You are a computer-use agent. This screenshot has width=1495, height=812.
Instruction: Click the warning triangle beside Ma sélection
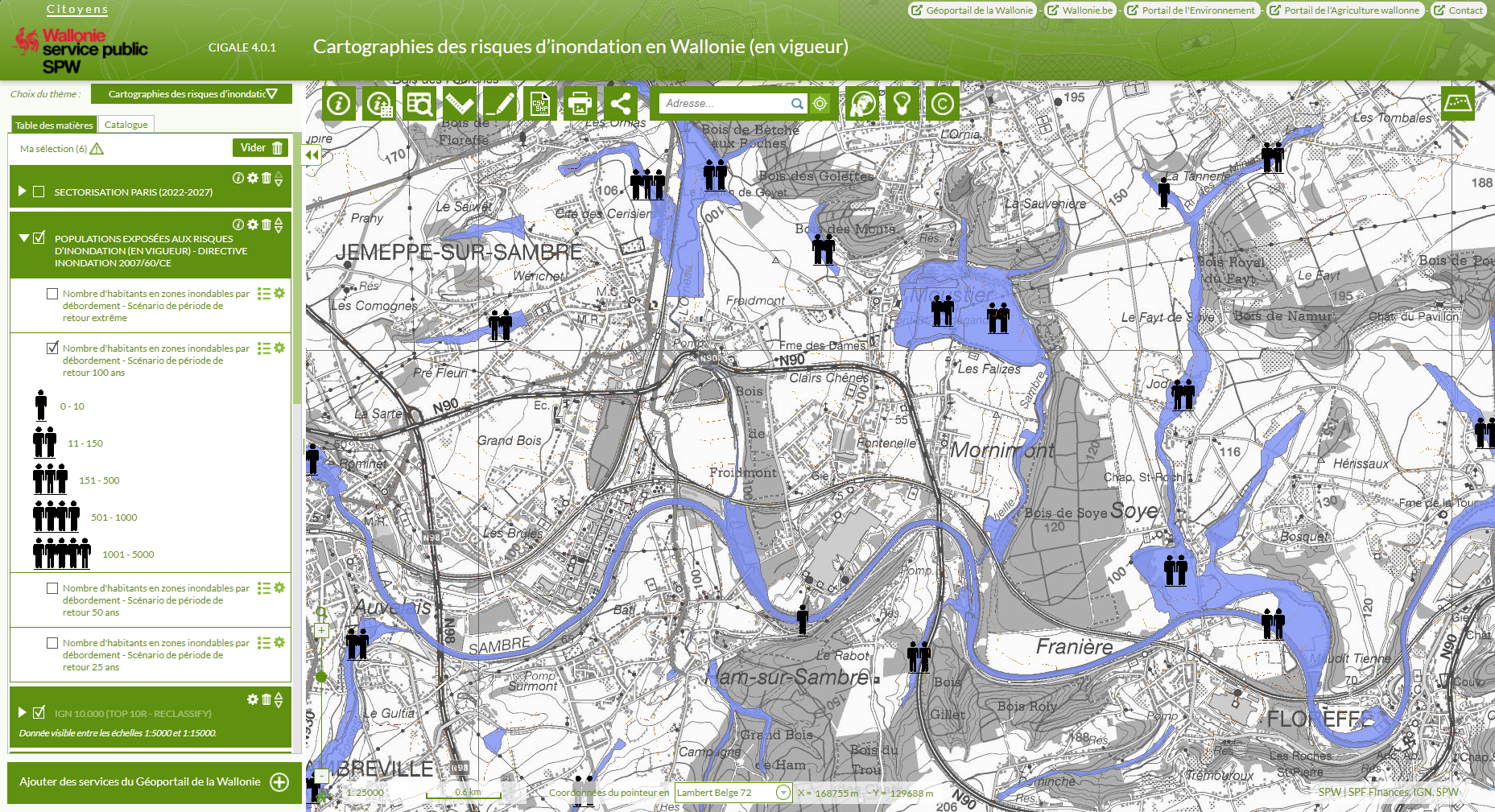[97, 149]
